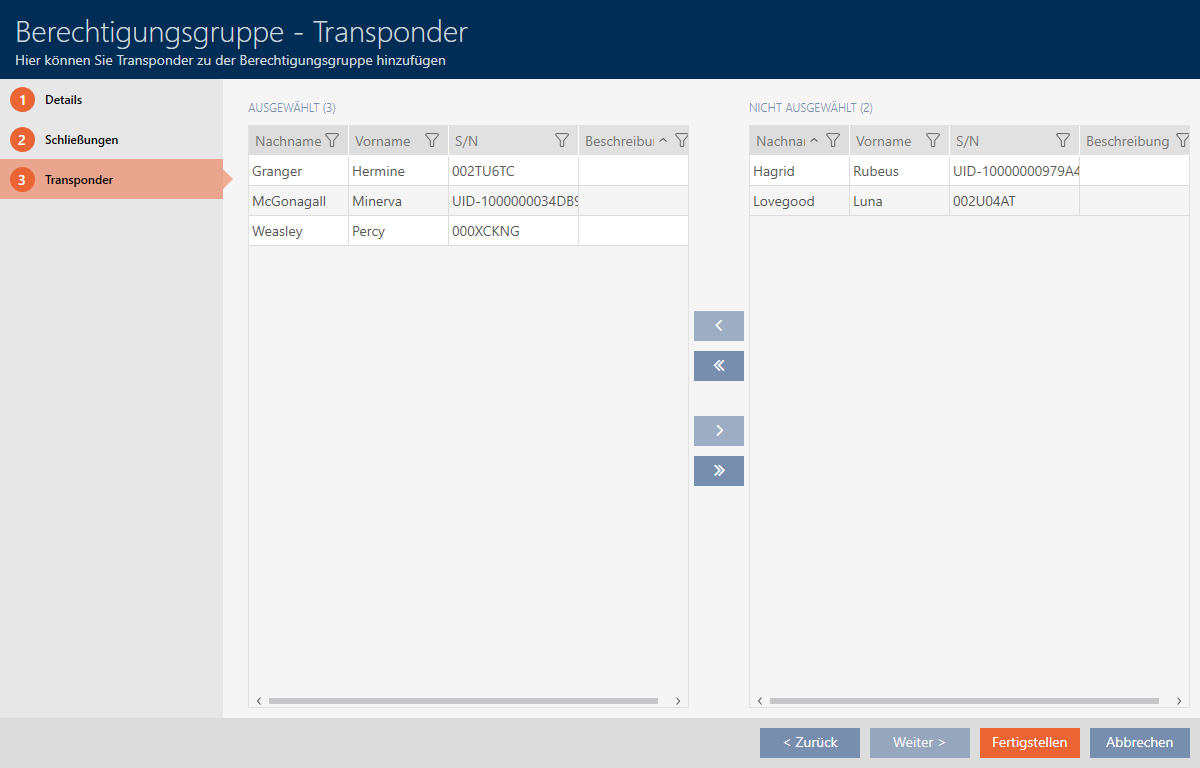The width and height of the screenshot is (1200, 768).
Task: Remove all transponders with double-right arrow
Action: click(x=718, y=471)
